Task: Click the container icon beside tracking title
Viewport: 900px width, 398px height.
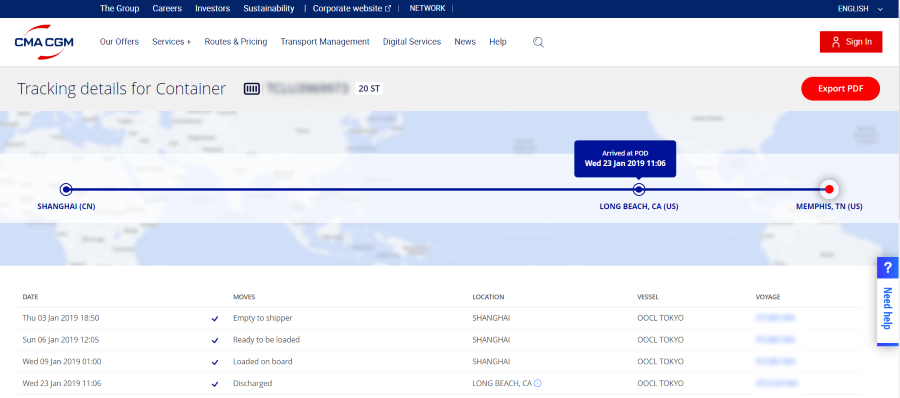Action: (251, 89)
